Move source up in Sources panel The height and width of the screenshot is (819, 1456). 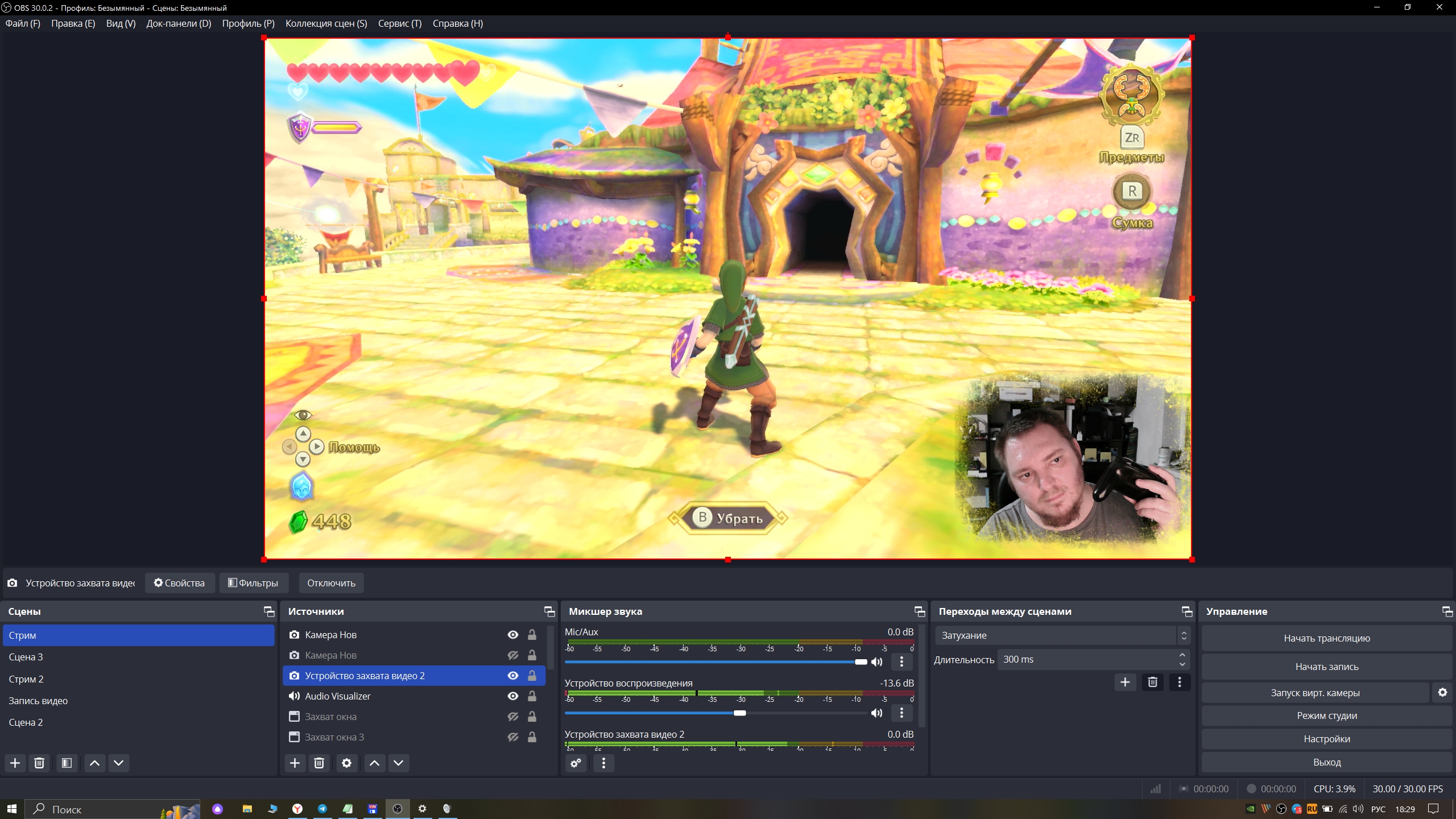[x=374, y=763]
